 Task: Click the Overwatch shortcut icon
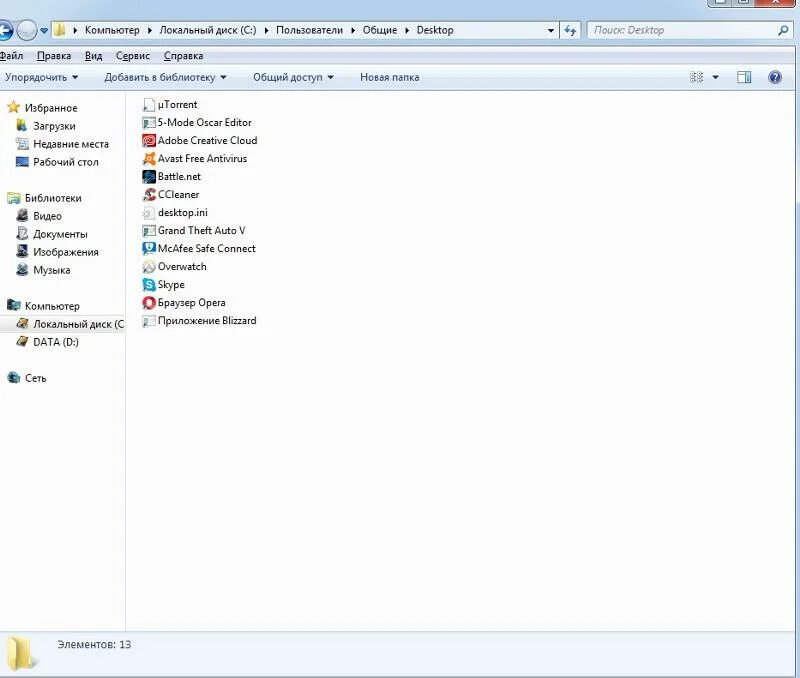148,267
